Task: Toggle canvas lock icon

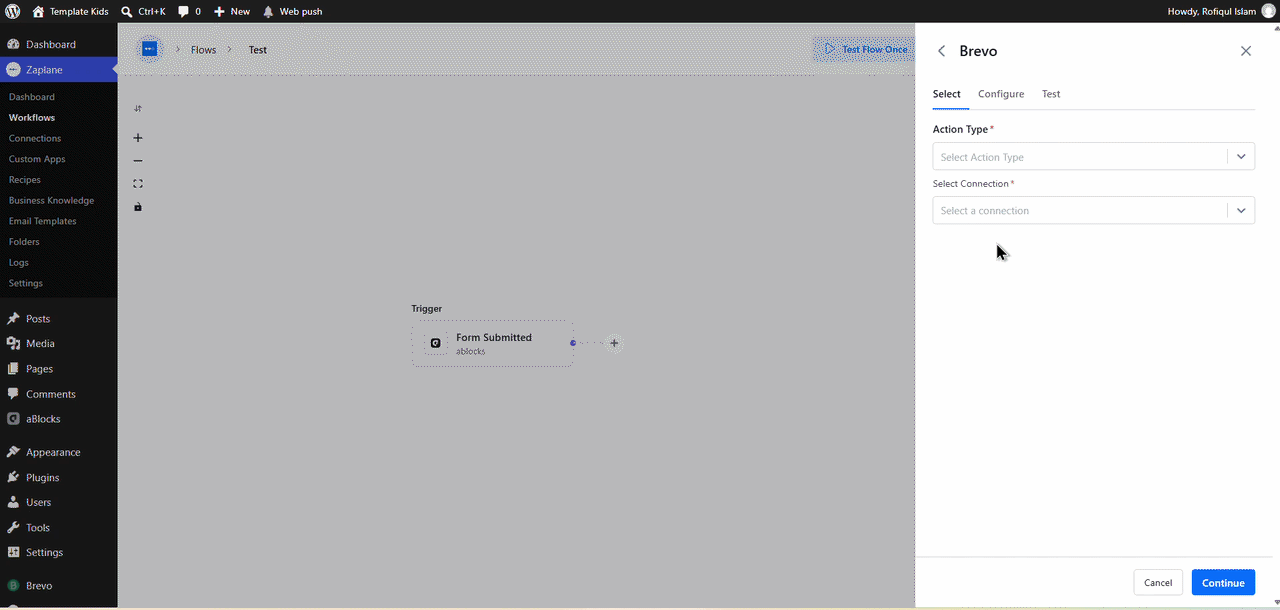Action: (x=138, y=207)
